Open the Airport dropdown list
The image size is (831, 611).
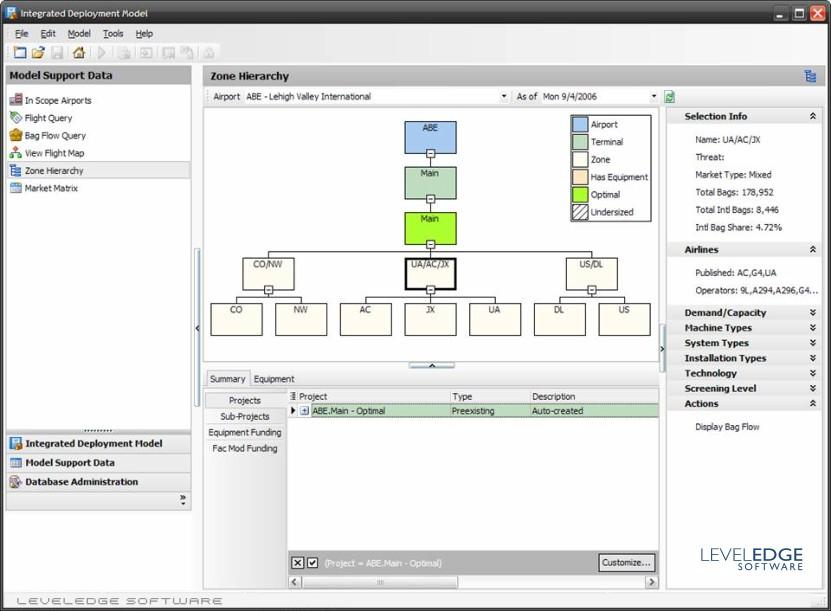tap(504, 97)
